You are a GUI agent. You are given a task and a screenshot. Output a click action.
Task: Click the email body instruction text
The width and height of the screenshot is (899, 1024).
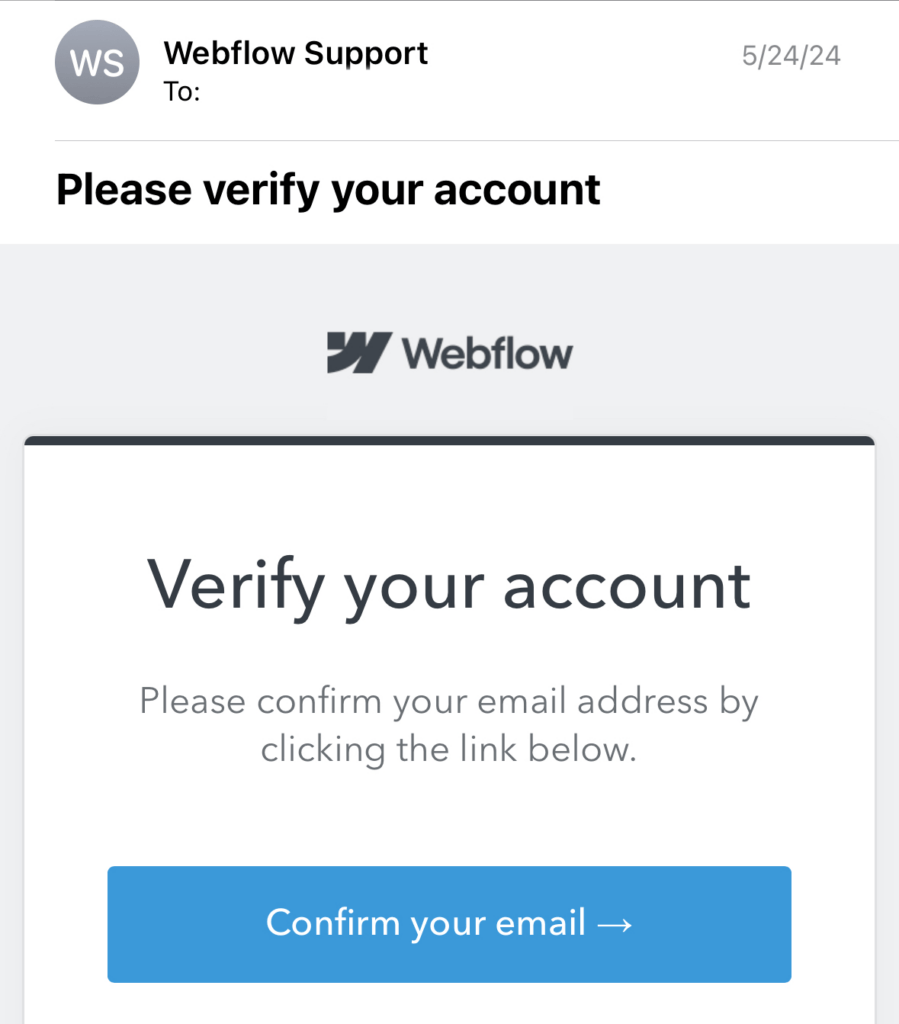coord(449,725)
